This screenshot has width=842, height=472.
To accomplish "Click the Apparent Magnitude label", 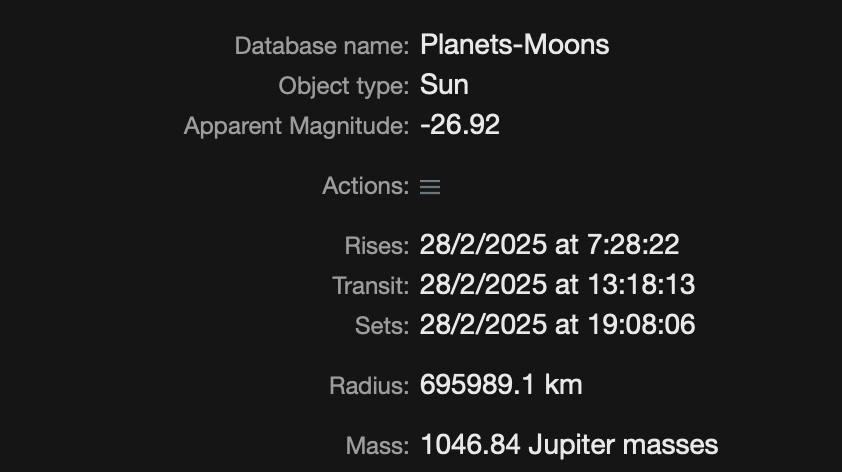I will [x=296, y=126].
